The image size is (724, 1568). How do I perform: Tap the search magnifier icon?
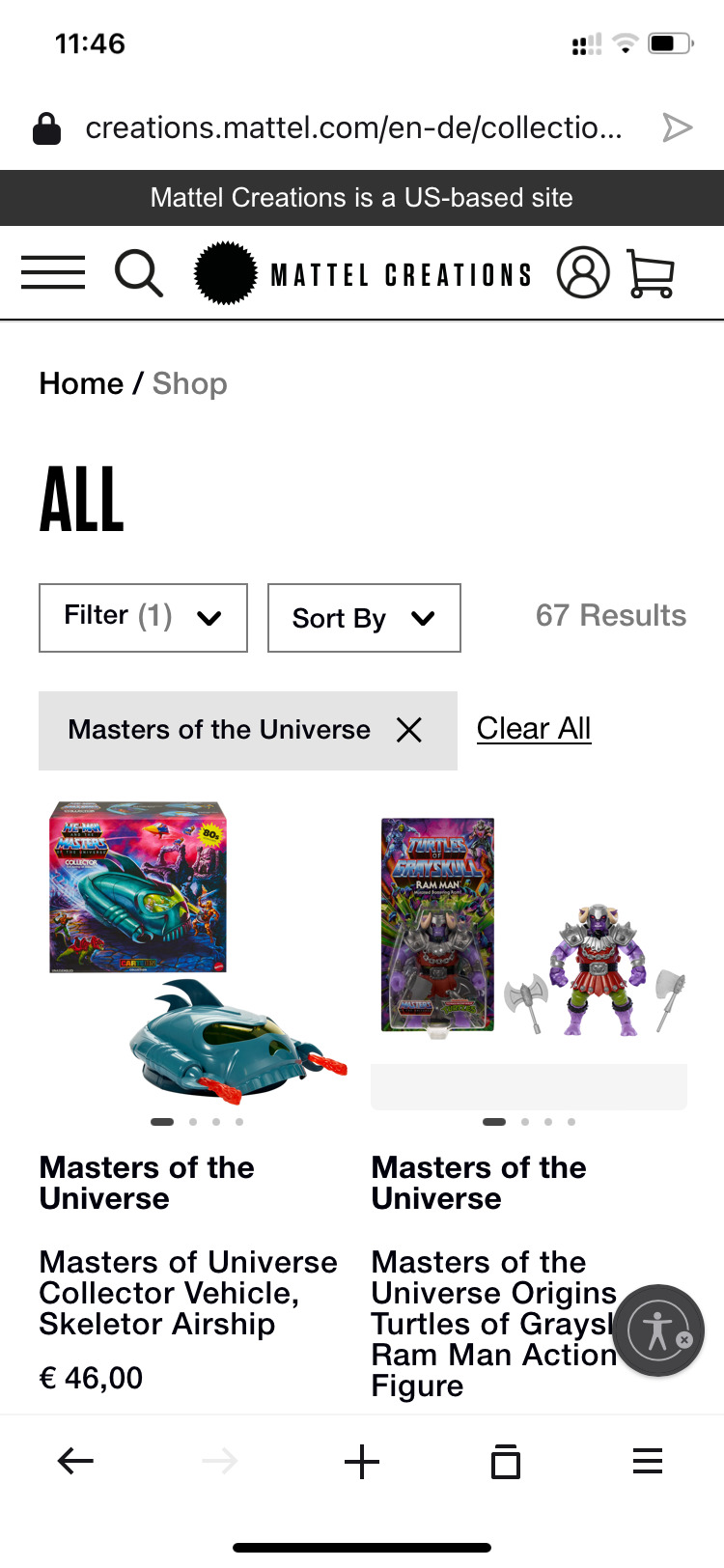point(139,273)
